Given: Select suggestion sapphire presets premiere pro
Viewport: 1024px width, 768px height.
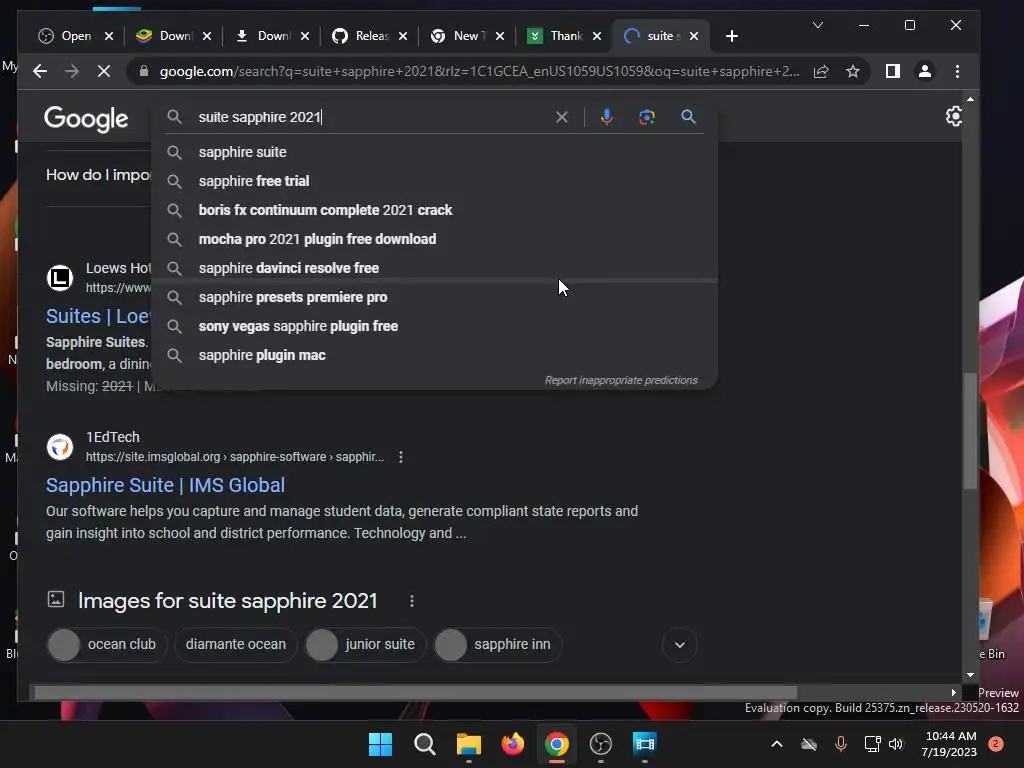Looking at the screenshot, I should tap(434, 297).
